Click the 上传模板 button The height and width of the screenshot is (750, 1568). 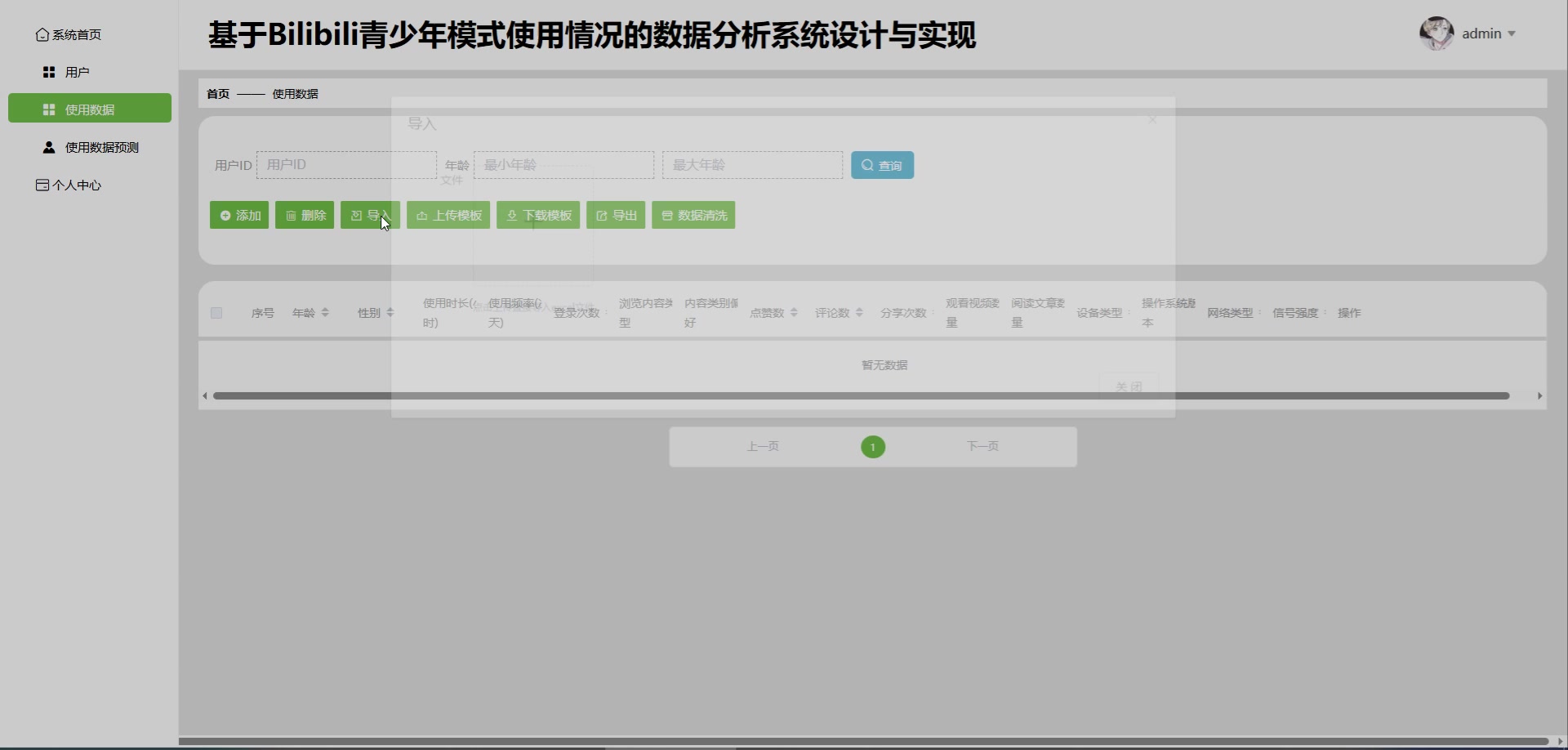pyautogui.click(x=448, y=215)
